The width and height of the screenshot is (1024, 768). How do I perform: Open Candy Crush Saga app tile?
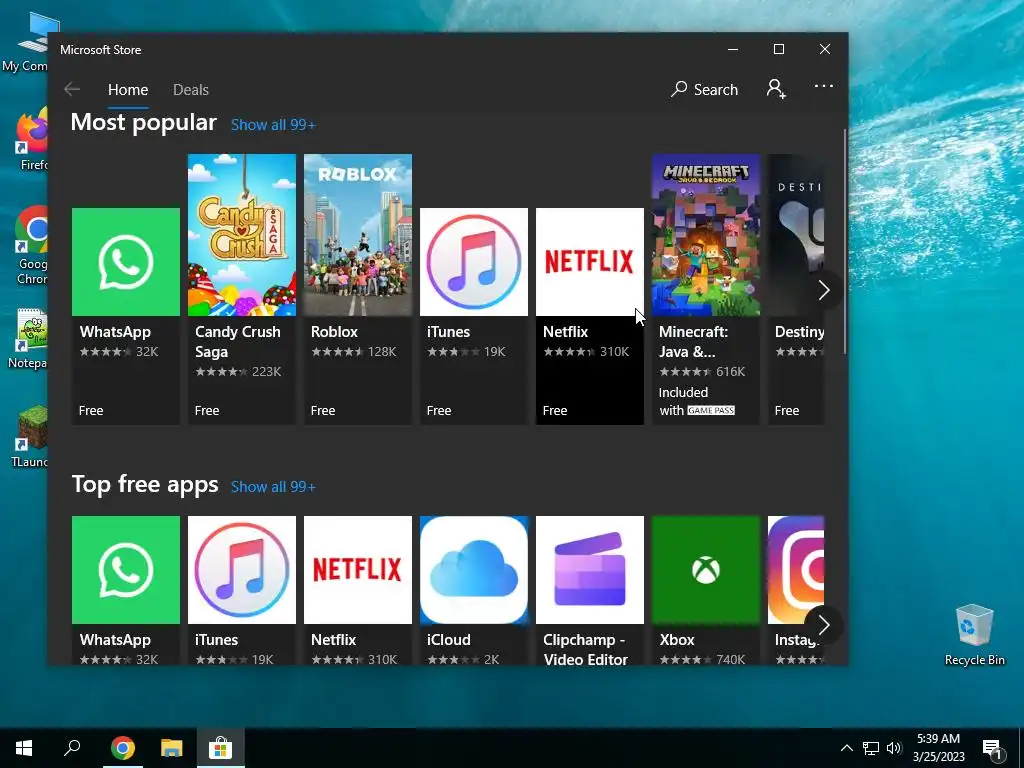[x=242, y=289]
